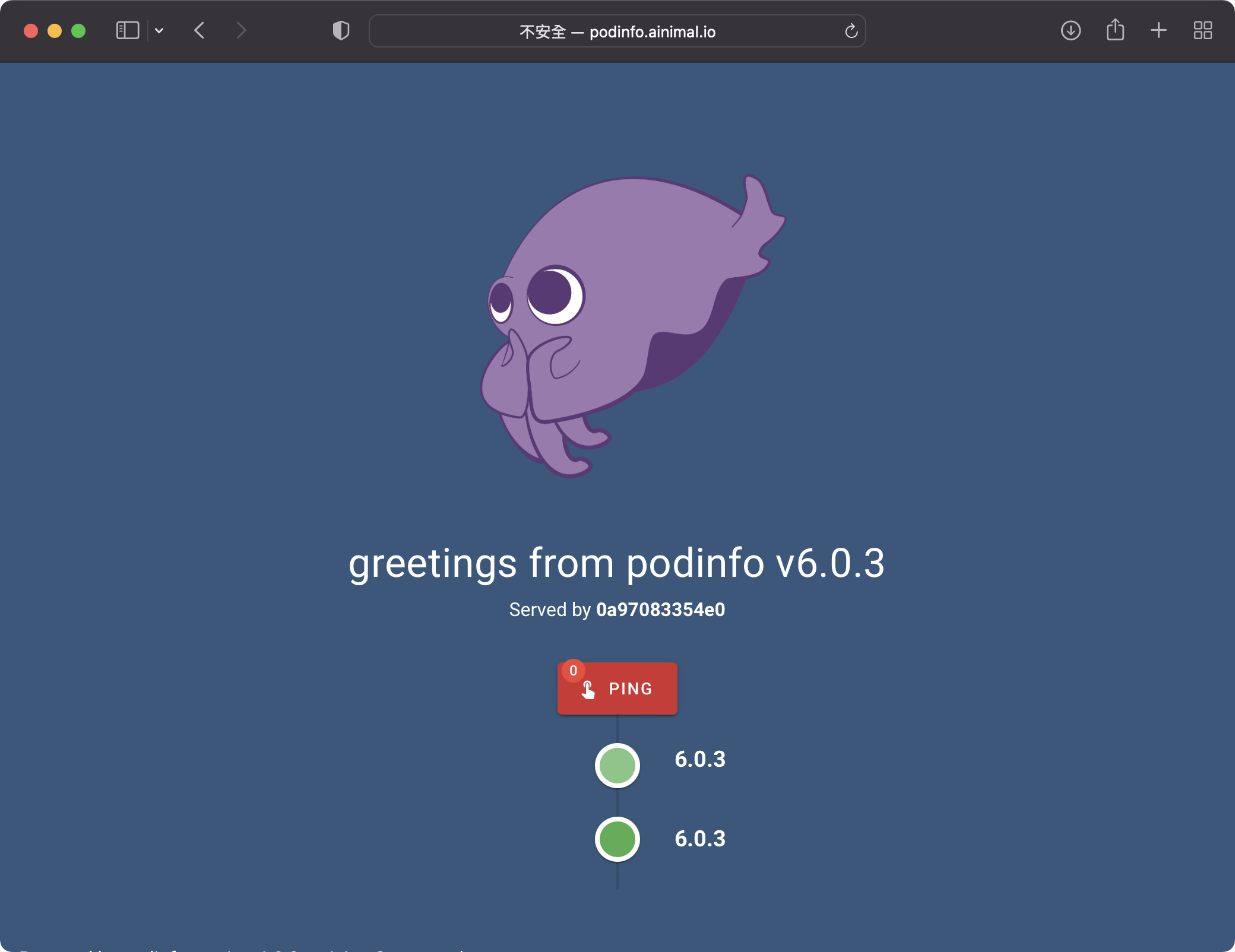Show downloads with the arrow icon
Screen dimensions: 1235x952
pos(1071,30)
